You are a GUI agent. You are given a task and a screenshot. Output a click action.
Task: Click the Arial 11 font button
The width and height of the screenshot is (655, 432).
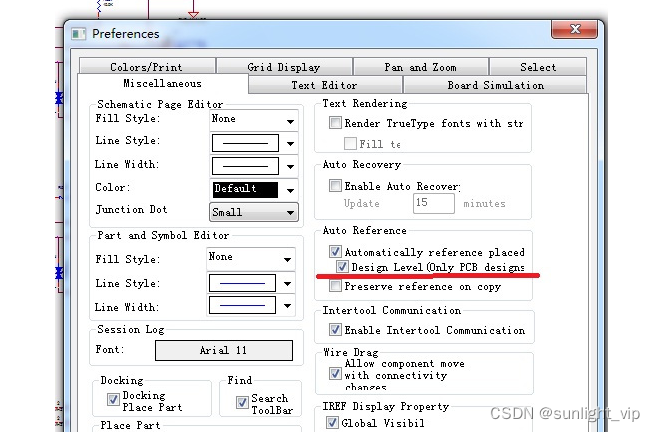[223, 350]
